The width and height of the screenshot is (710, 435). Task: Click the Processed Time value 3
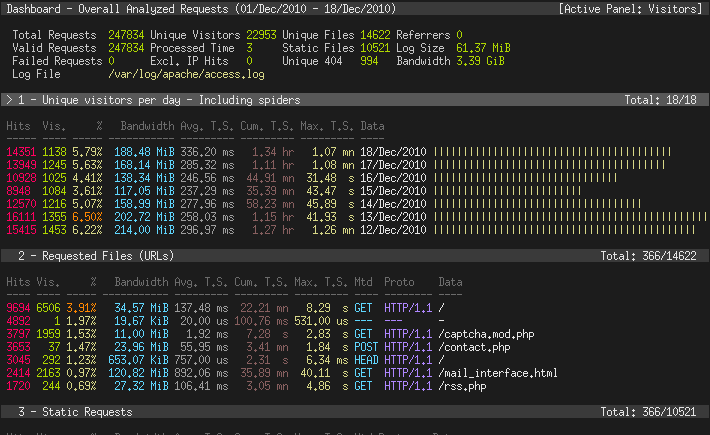[249, 48]
